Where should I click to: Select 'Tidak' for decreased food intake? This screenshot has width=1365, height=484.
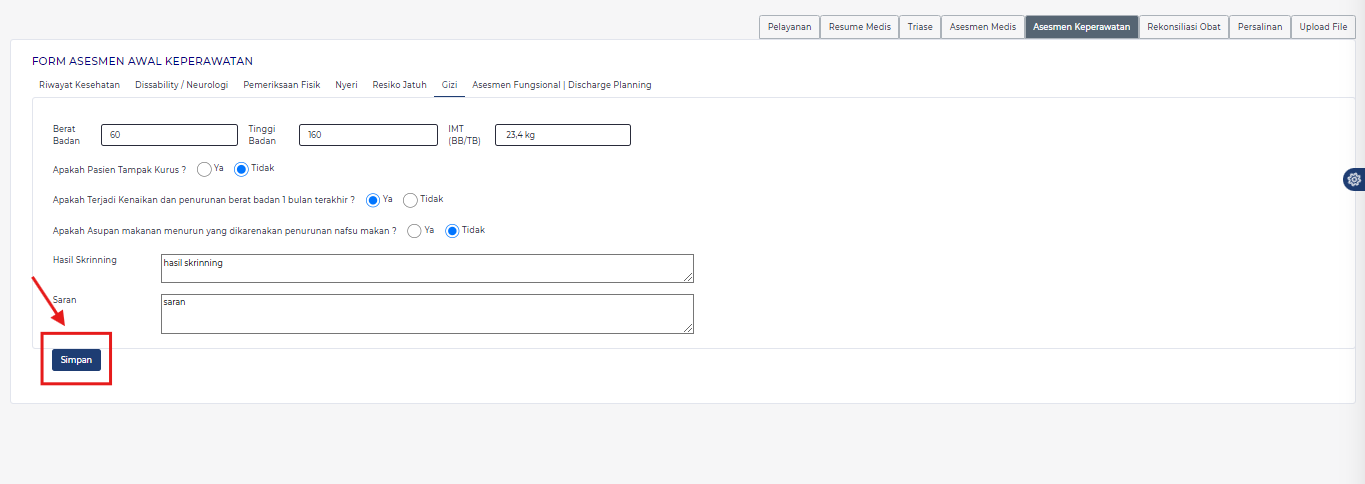(452, 231)
